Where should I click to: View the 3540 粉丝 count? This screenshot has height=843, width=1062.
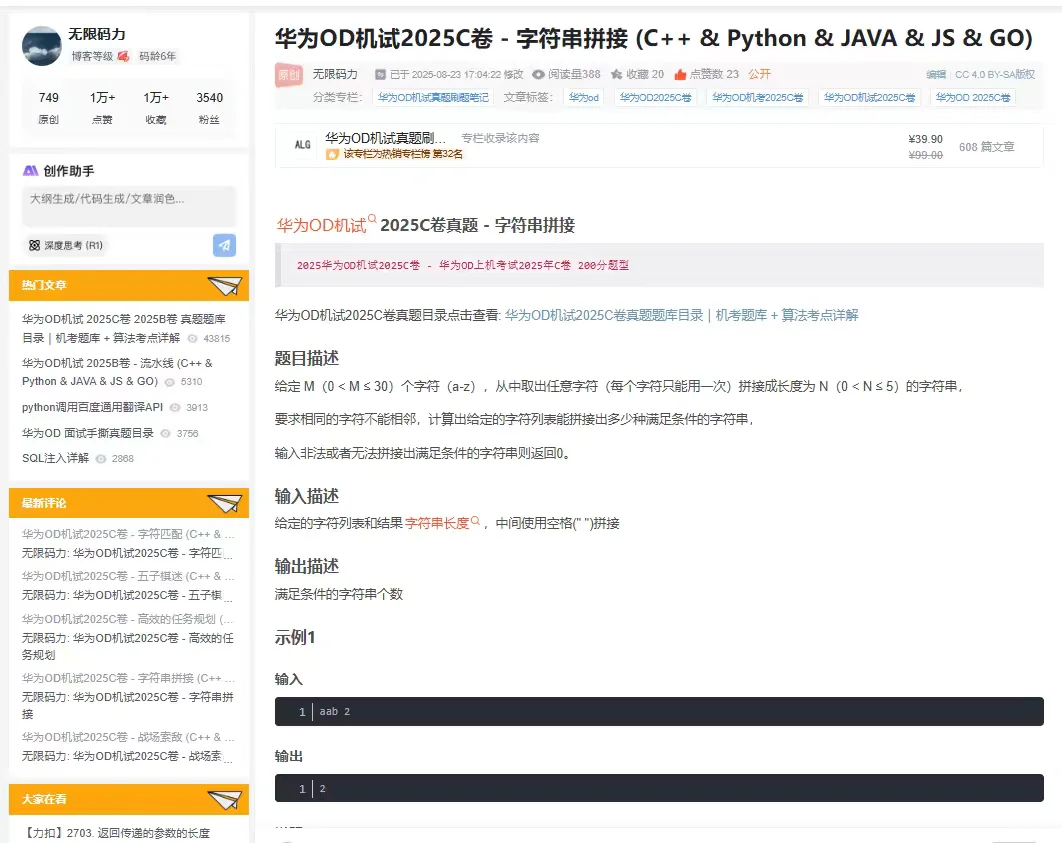(x=209, y=108)
